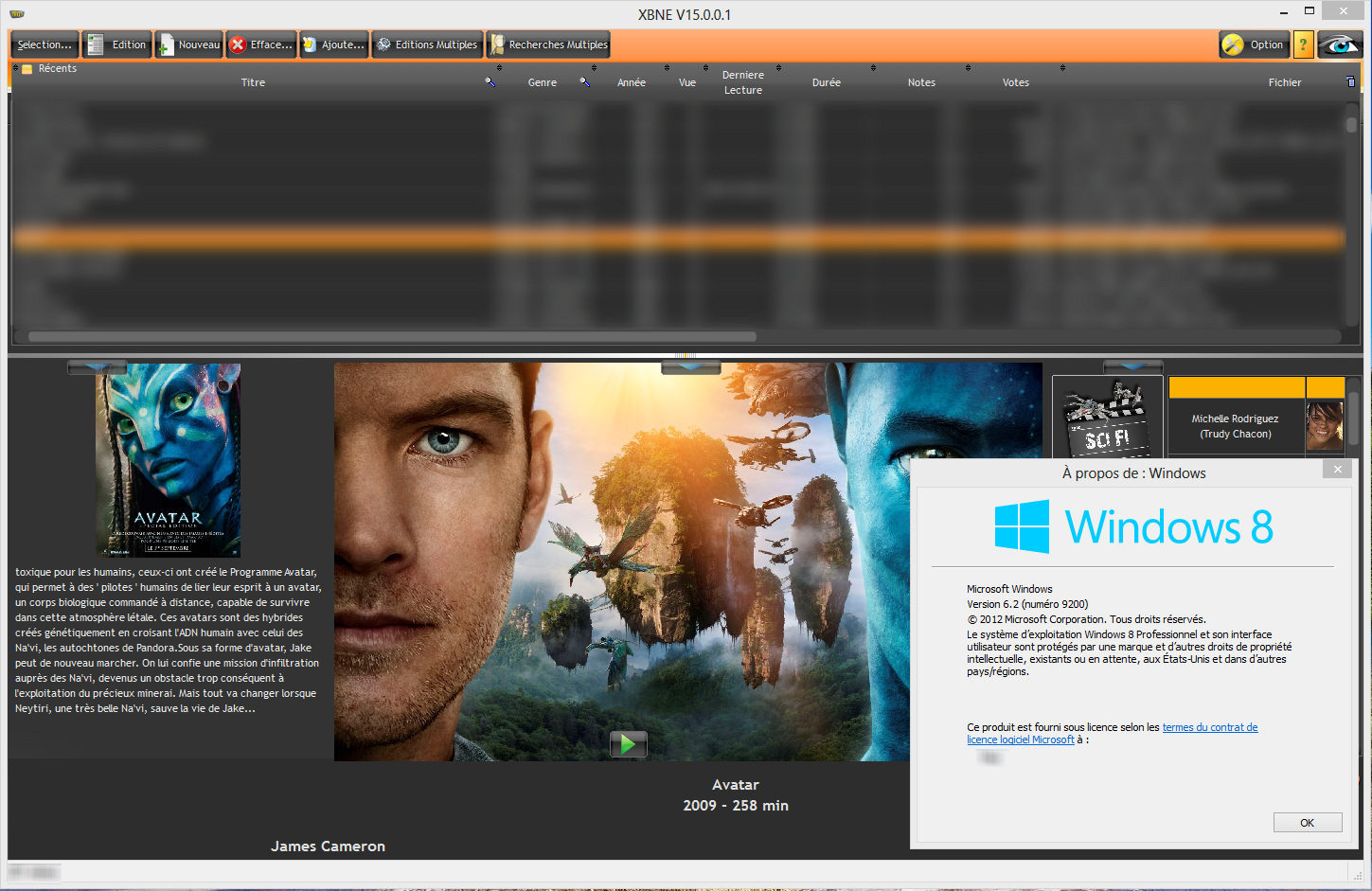Create a new entry with Nouveau
This screenshot has height=891, width=1372.
pyautogui.click(x=189, y=45)
